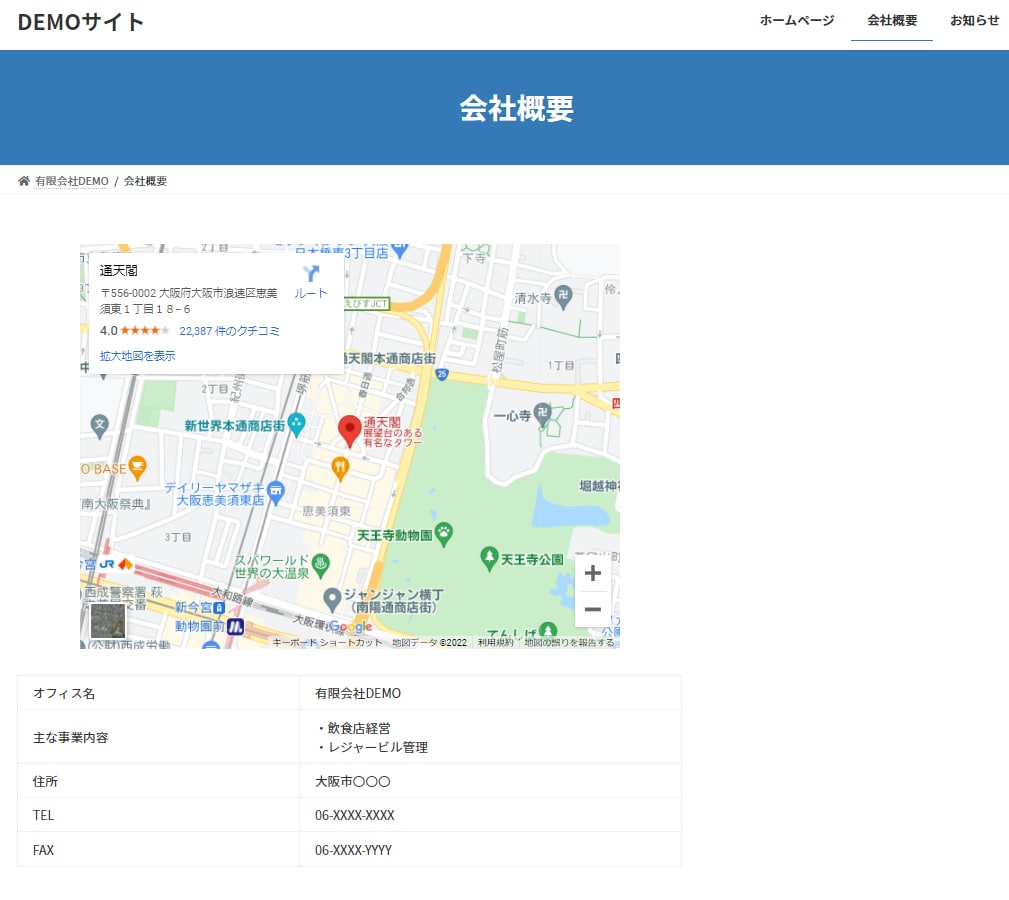Click the O BASE orange food marker

[x=137, y=468]
